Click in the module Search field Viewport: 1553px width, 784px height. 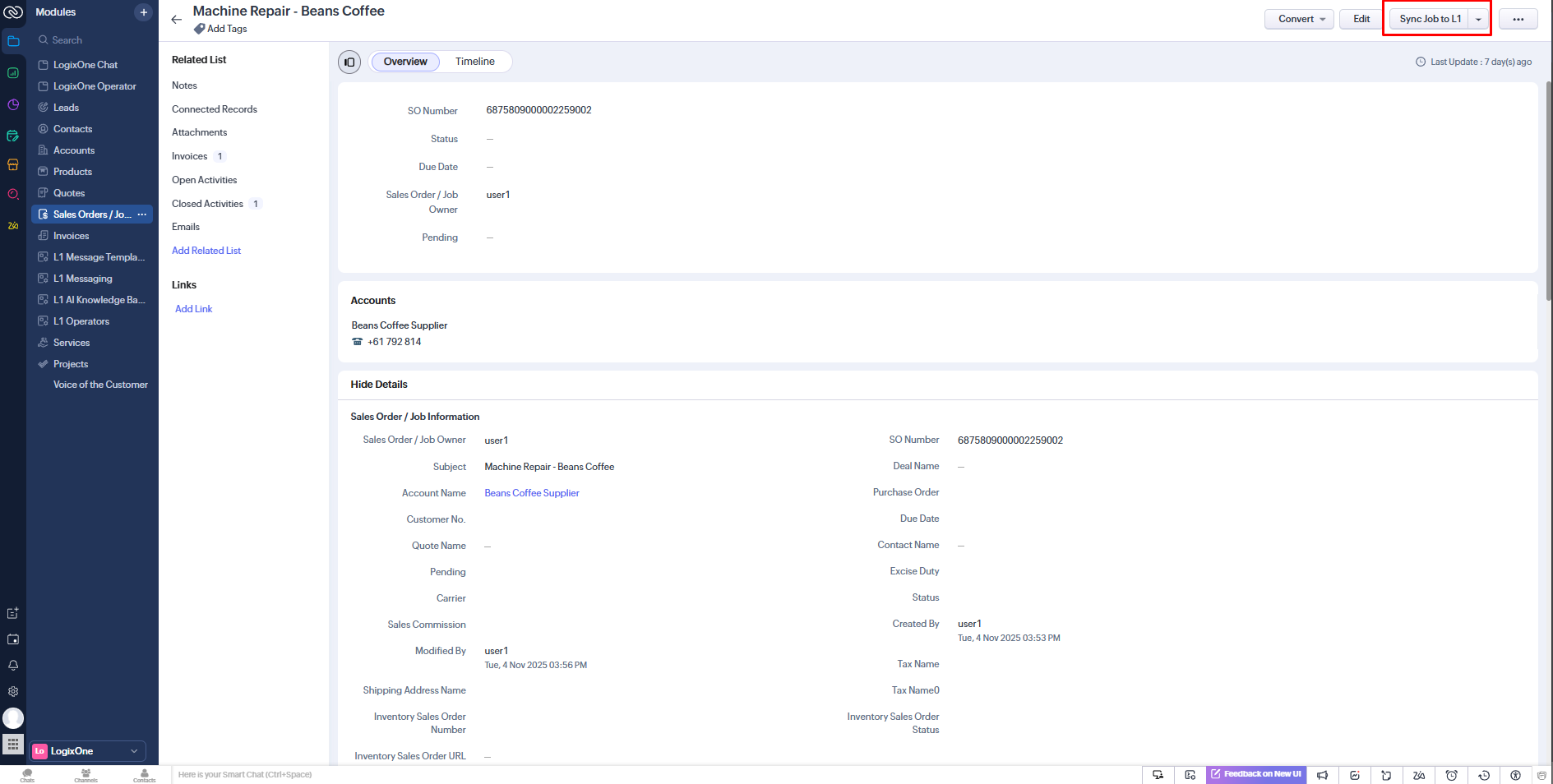click(x=90, y=40)
